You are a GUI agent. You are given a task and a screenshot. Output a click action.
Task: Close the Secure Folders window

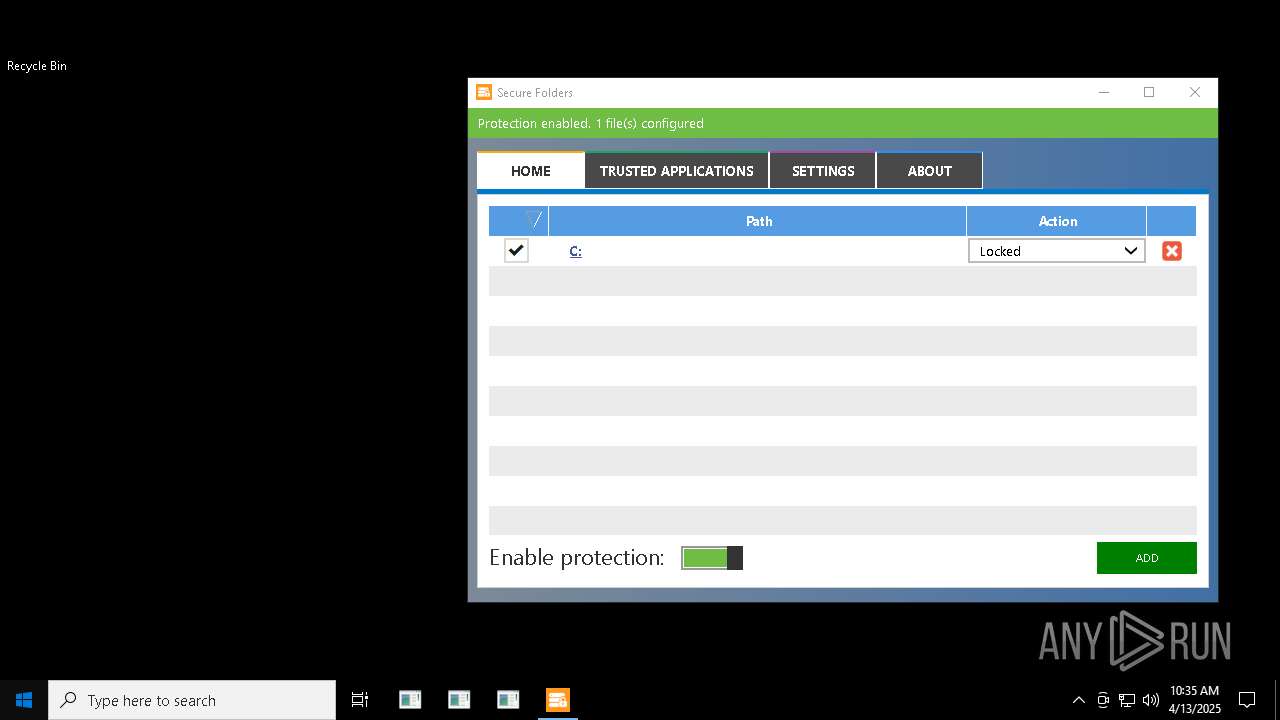pyautogui.click(x=1195, y=92)
